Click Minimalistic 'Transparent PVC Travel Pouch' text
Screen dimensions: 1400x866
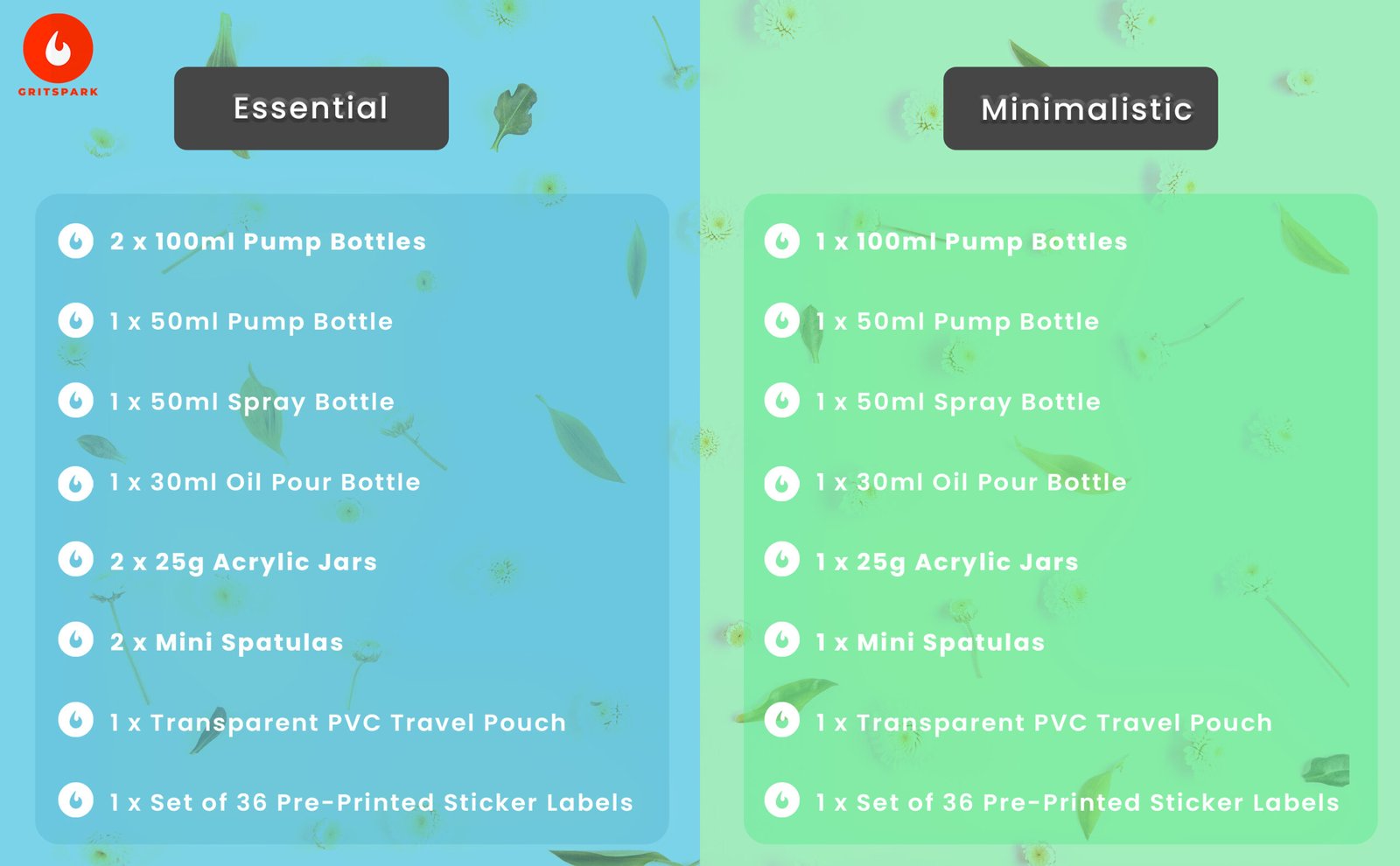click(1064, 723)
